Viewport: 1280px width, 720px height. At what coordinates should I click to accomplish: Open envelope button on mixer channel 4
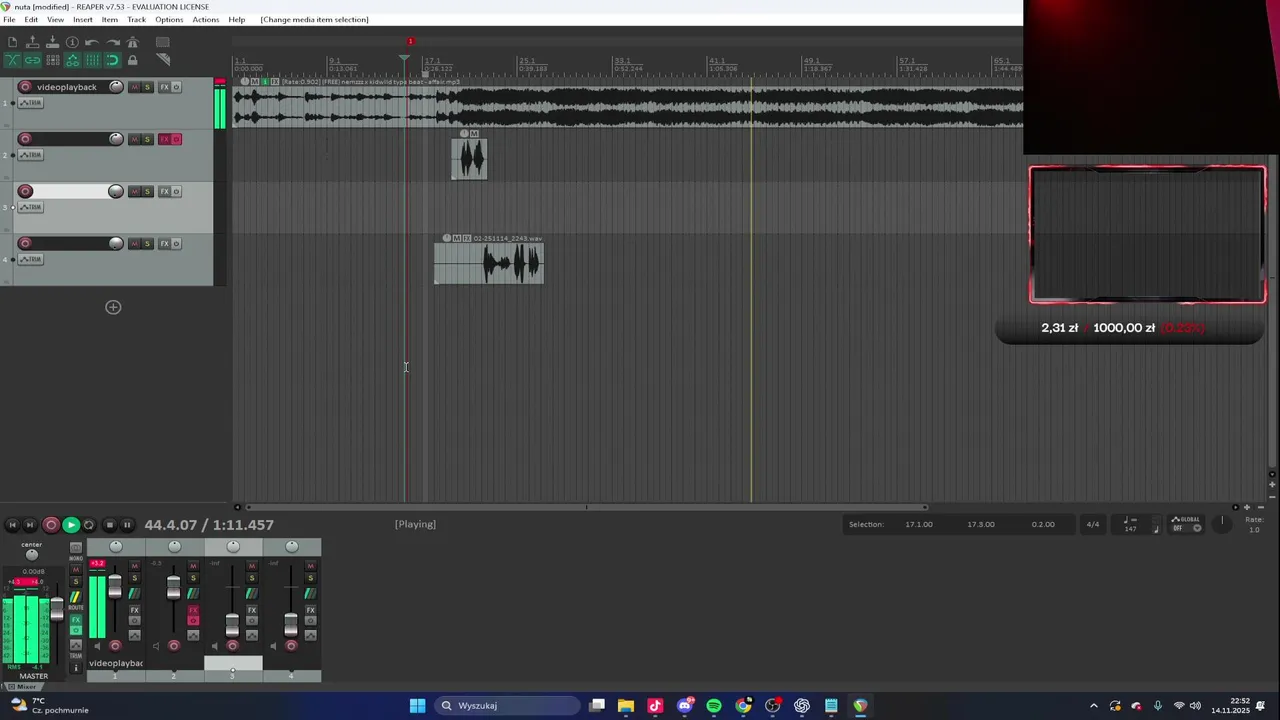tap(311, 635)
